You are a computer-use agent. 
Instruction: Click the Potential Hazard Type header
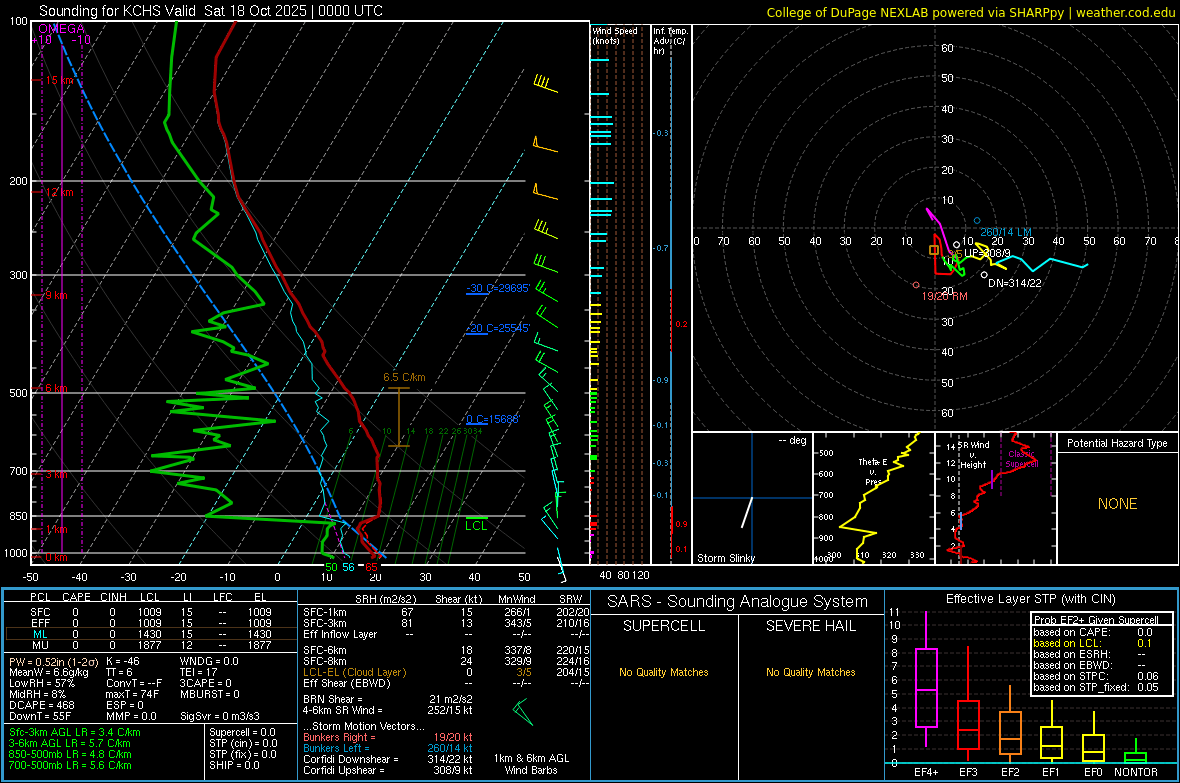pyautogui.click(x=1117, y=443)
